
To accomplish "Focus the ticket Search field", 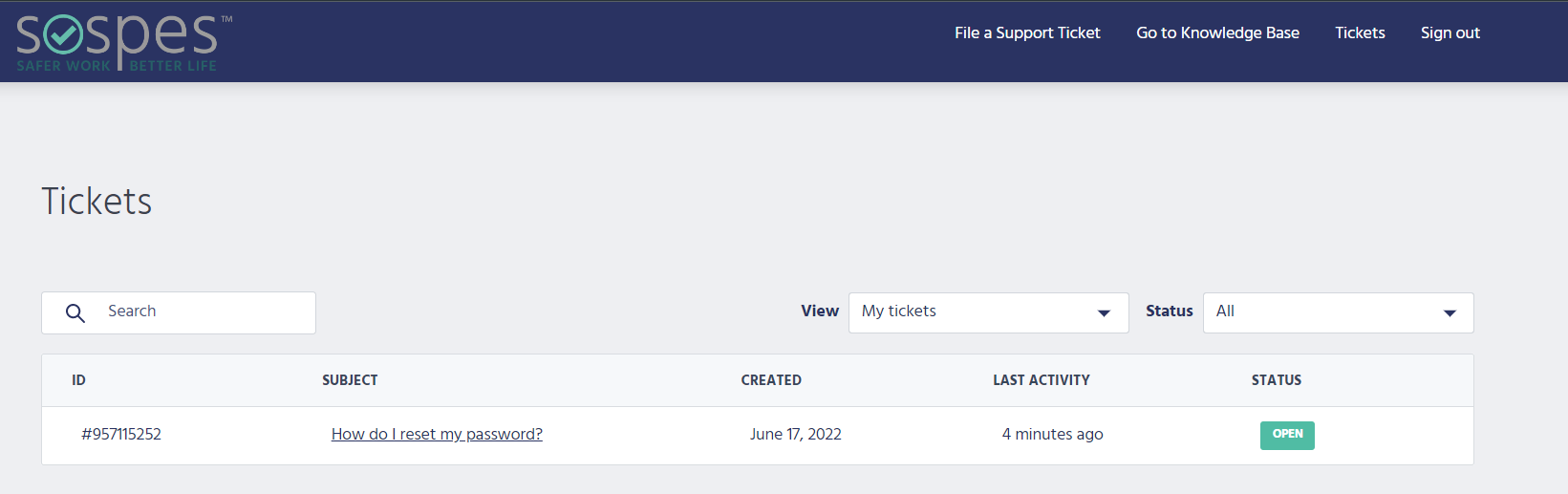I will click(x=179, y=312).
